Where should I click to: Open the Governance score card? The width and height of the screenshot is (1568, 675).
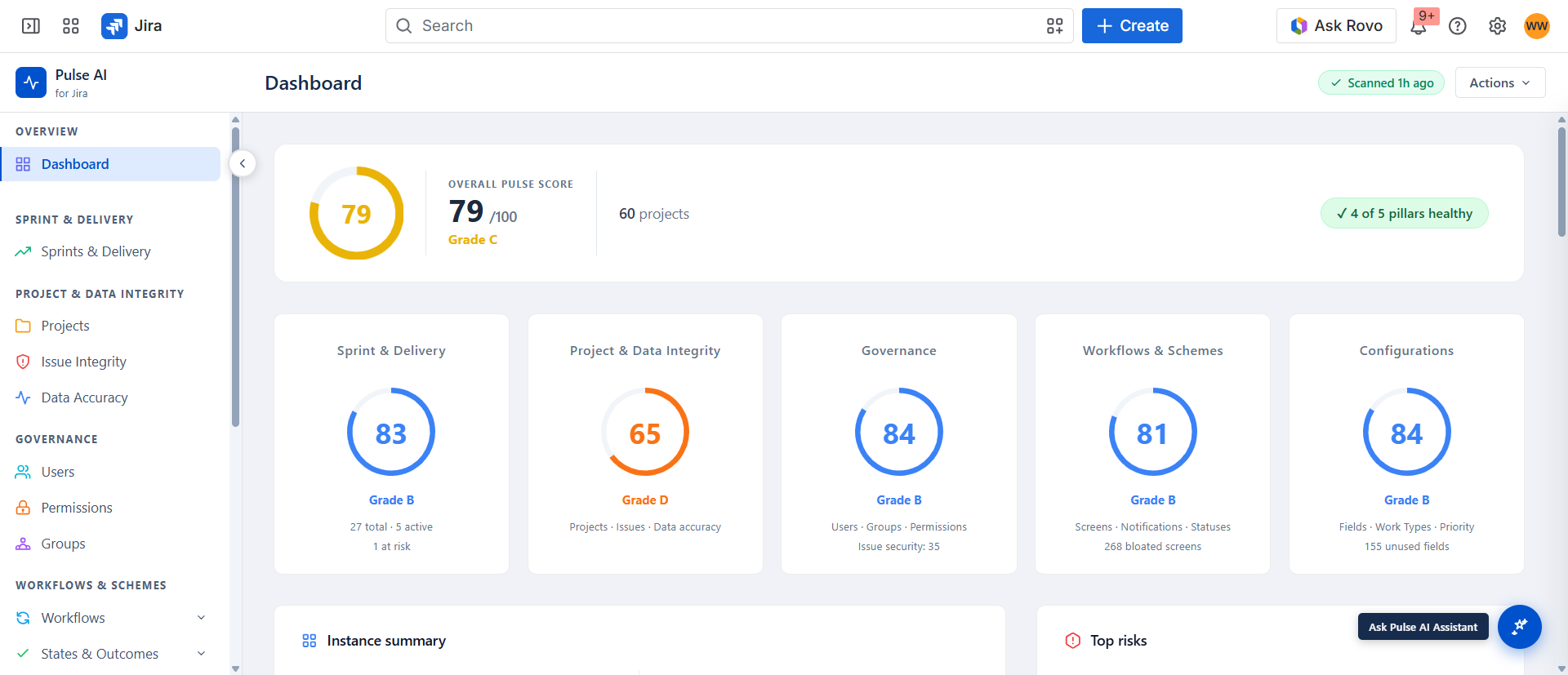click(899, 444)
